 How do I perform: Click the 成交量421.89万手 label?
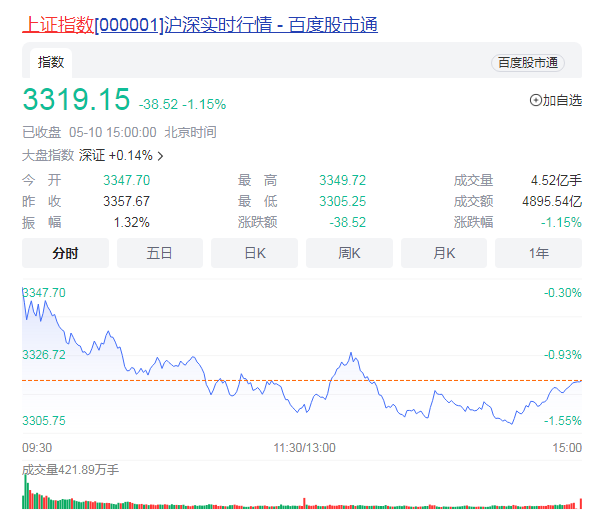70,469
